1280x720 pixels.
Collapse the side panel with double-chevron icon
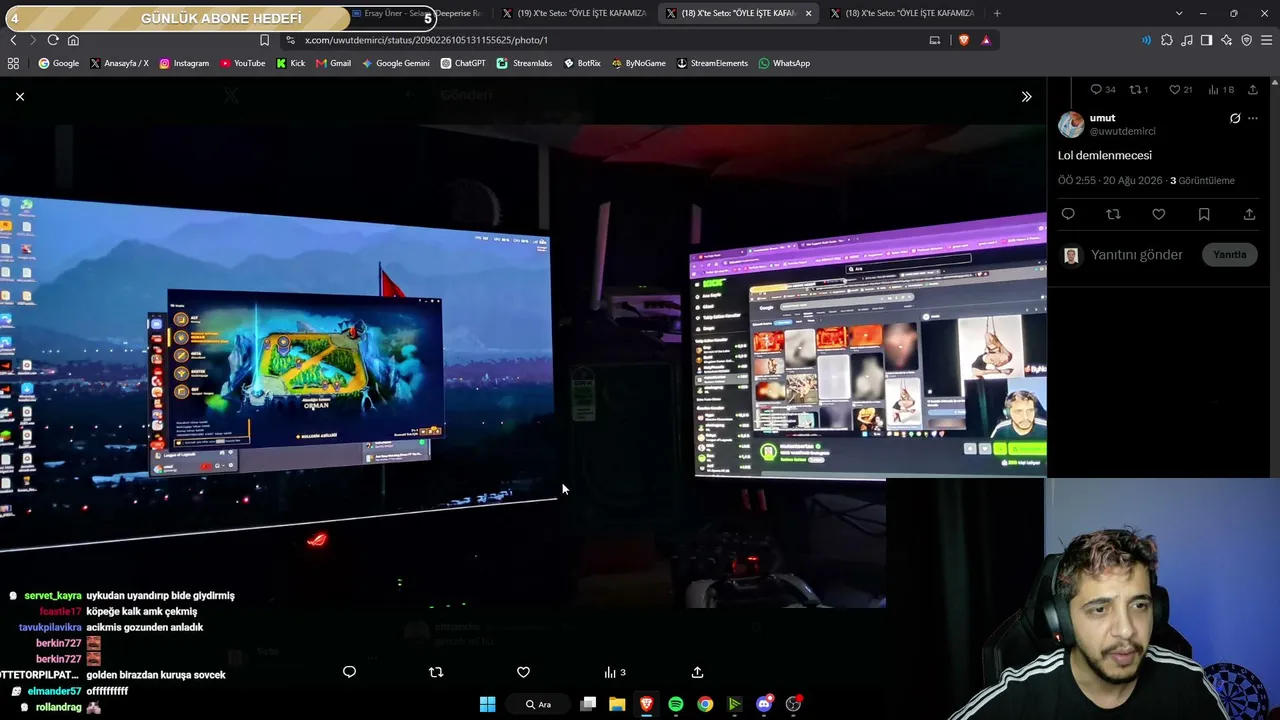coord(1026,96)
